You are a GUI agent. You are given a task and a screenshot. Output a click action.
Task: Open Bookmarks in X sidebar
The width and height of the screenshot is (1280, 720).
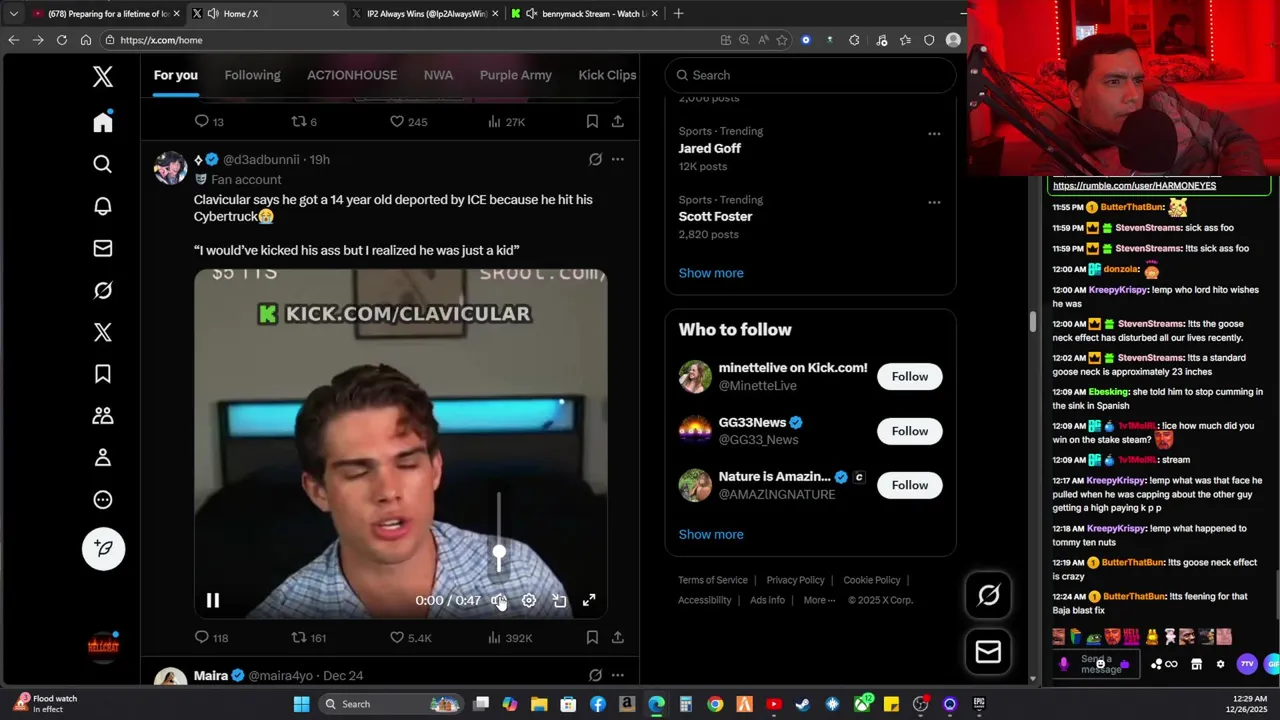[103, 374]
